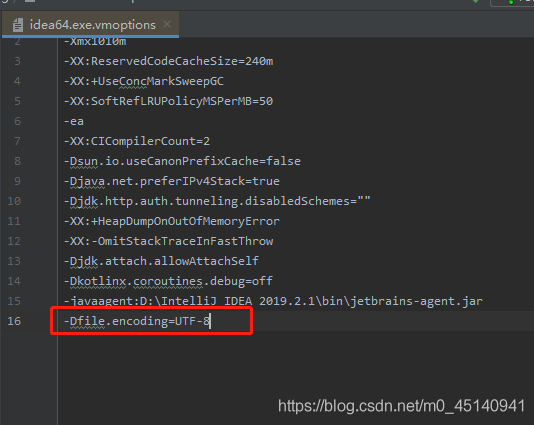Viewport: 534px width, 425px height.
Task: Click the -Djava.net.preferIPv4Stack=true line
Action: [172, 181]
